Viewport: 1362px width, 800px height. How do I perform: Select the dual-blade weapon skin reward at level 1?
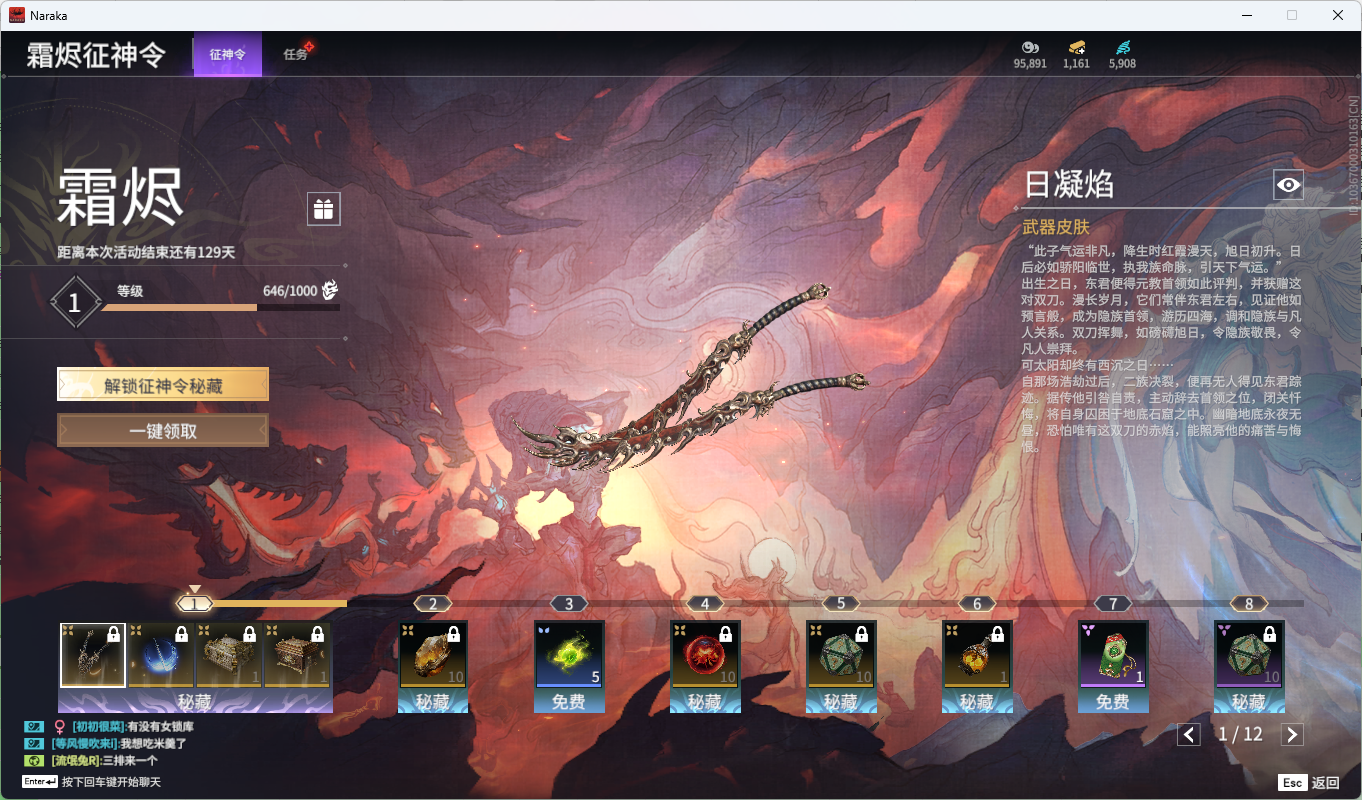coord(93,655)
